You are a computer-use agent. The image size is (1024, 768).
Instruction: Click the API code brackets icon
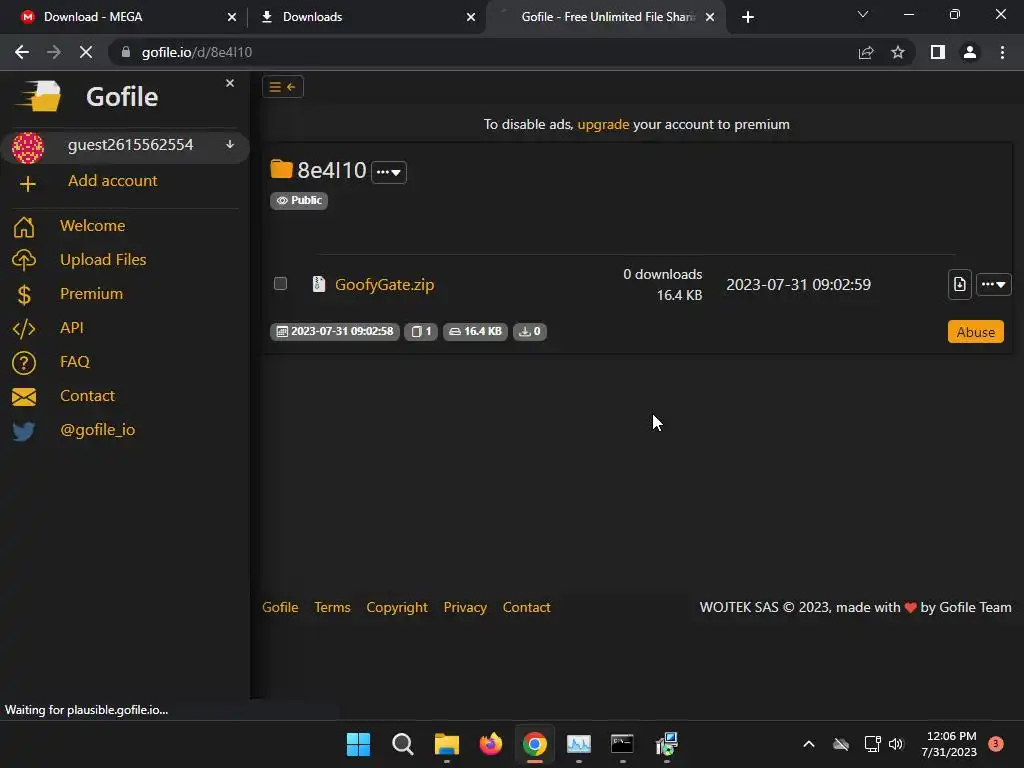[x=24, y=328]
